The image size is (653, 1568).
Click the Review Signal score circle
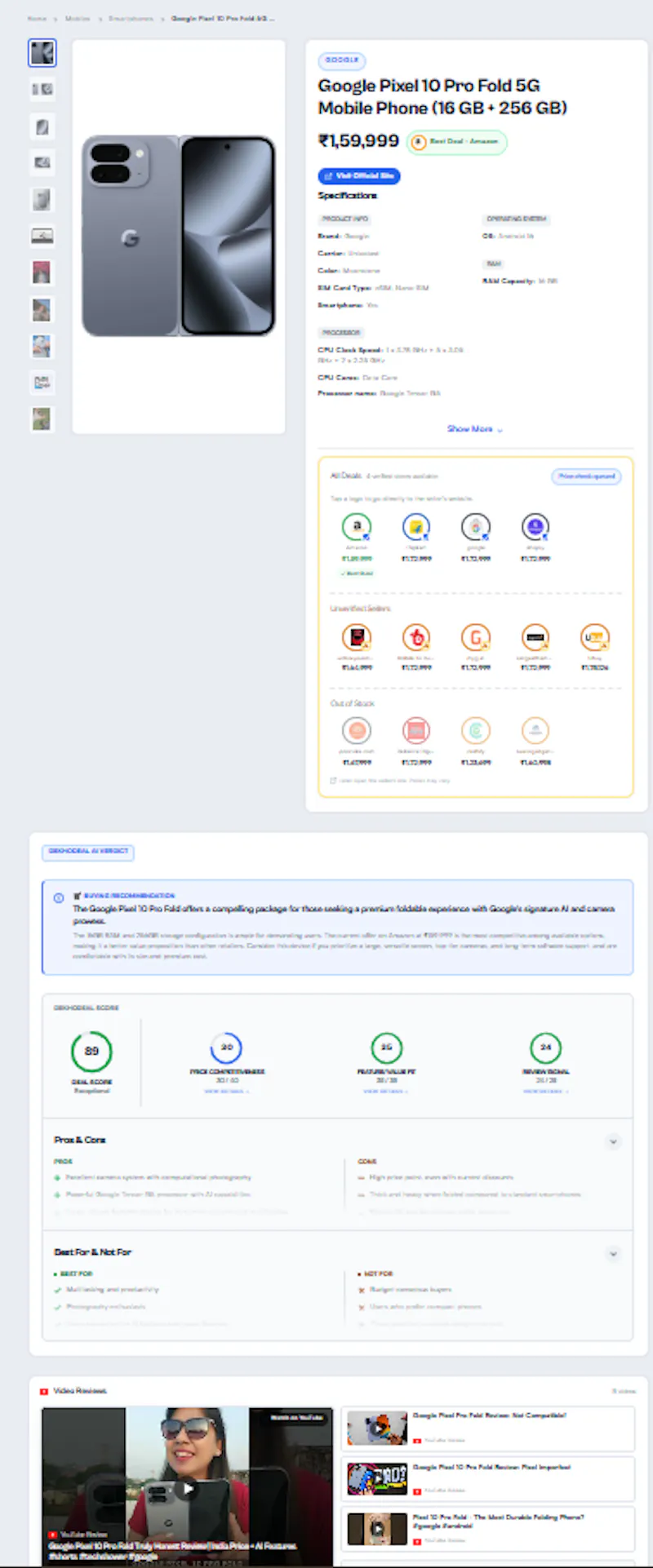[x=545, y=1048]
